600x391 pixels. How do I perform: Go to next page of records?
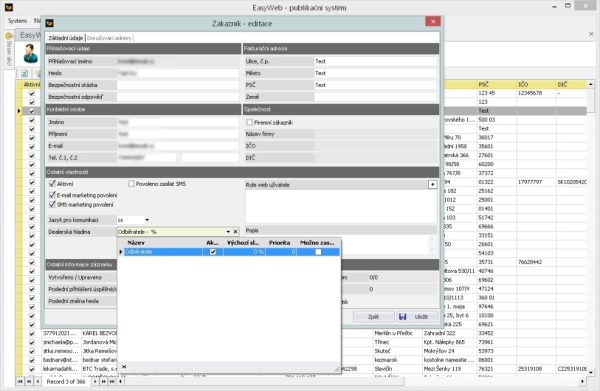tap(103, 381)
